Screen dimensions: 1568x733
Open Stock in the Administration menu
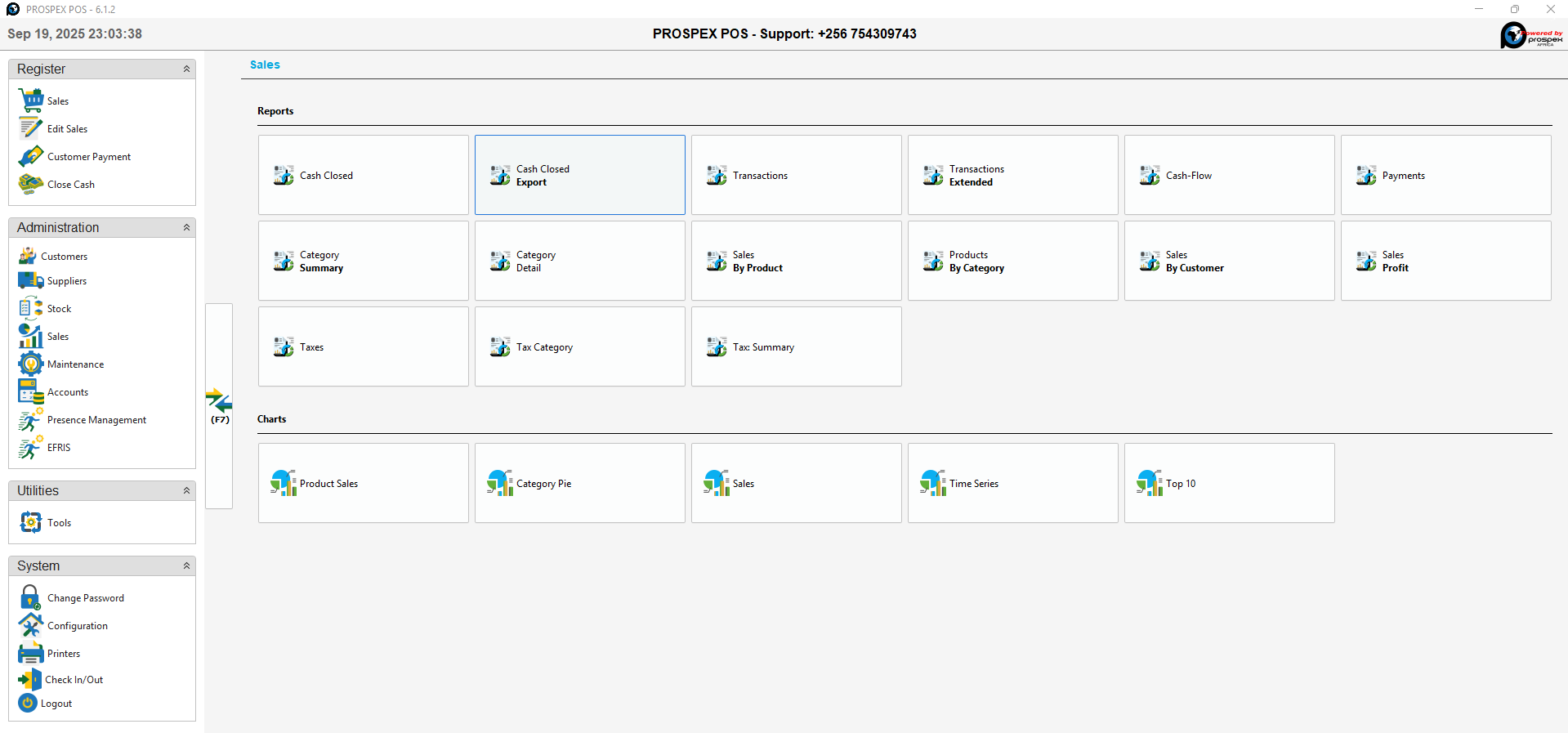click(x=59, y=309)
